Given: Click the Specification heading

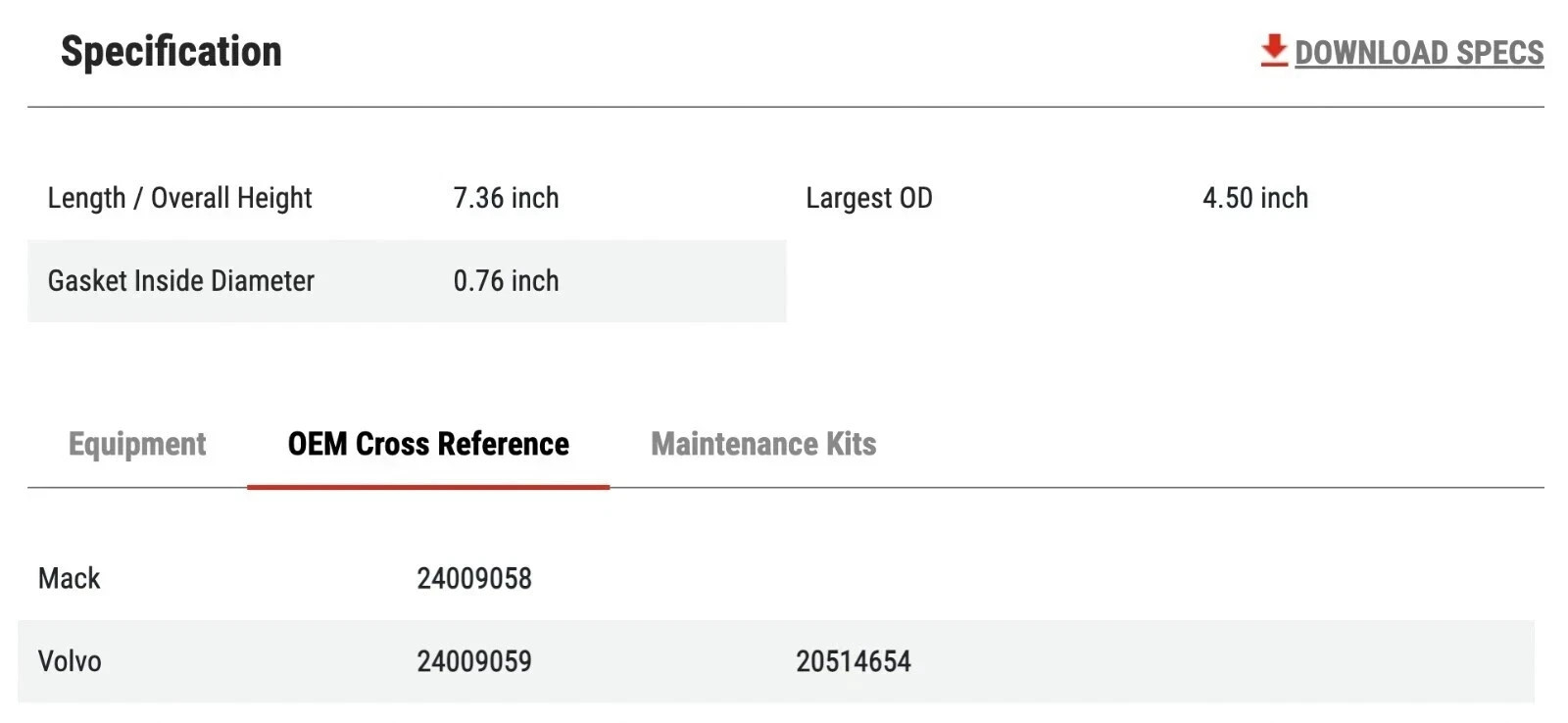Looking at the screenshot, I should click(171, 52).
